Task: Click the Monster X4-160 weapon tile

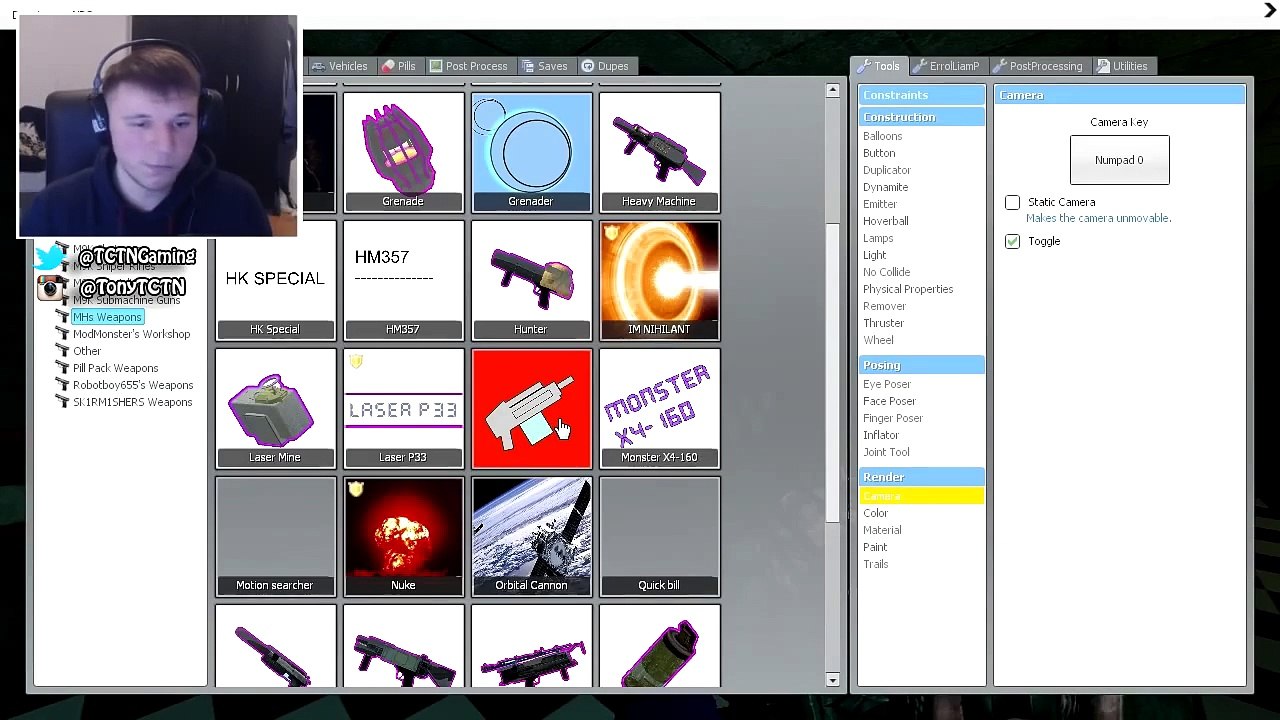Action: (x=659, y=408)
